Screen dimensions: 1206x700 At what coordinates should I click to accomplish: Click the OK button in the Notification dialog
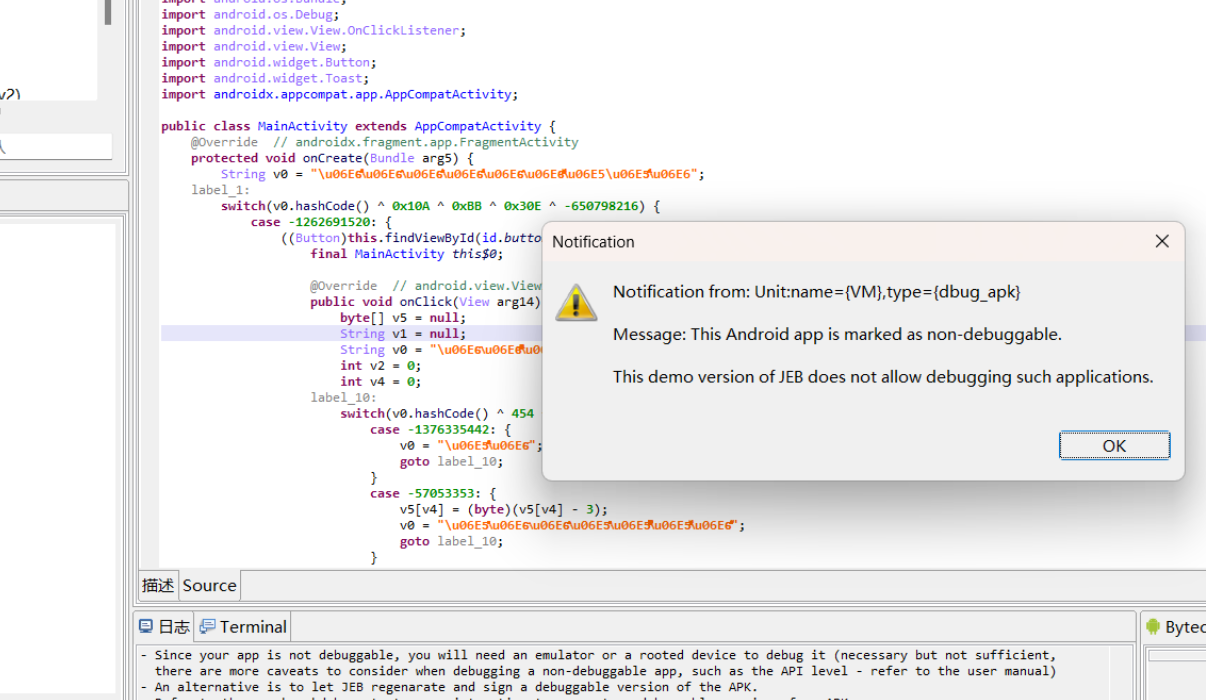1114,446
